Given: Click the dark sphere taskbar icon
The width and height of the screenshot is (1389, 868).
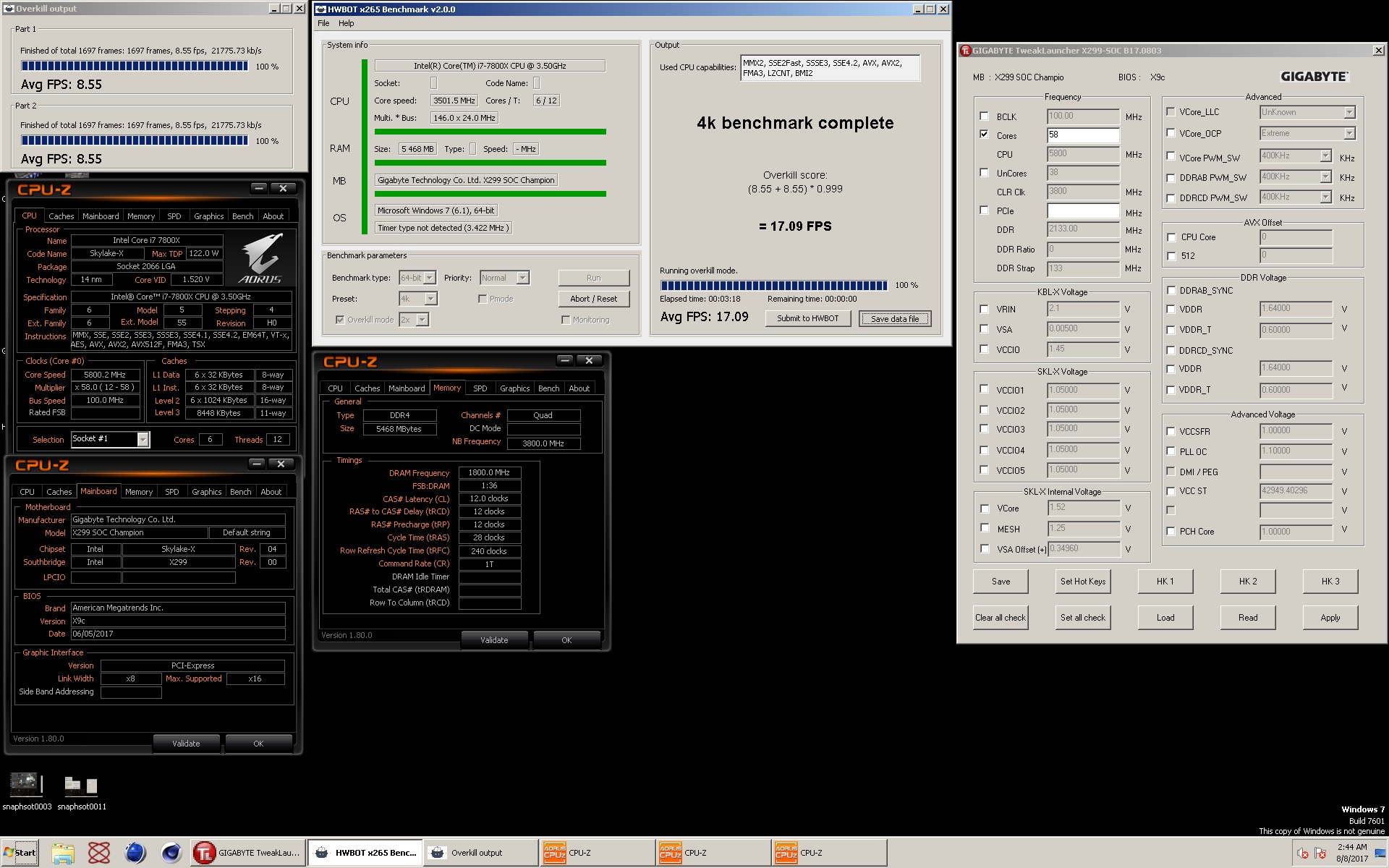Looking at the screenshot, I should click(x=171, y=853).
